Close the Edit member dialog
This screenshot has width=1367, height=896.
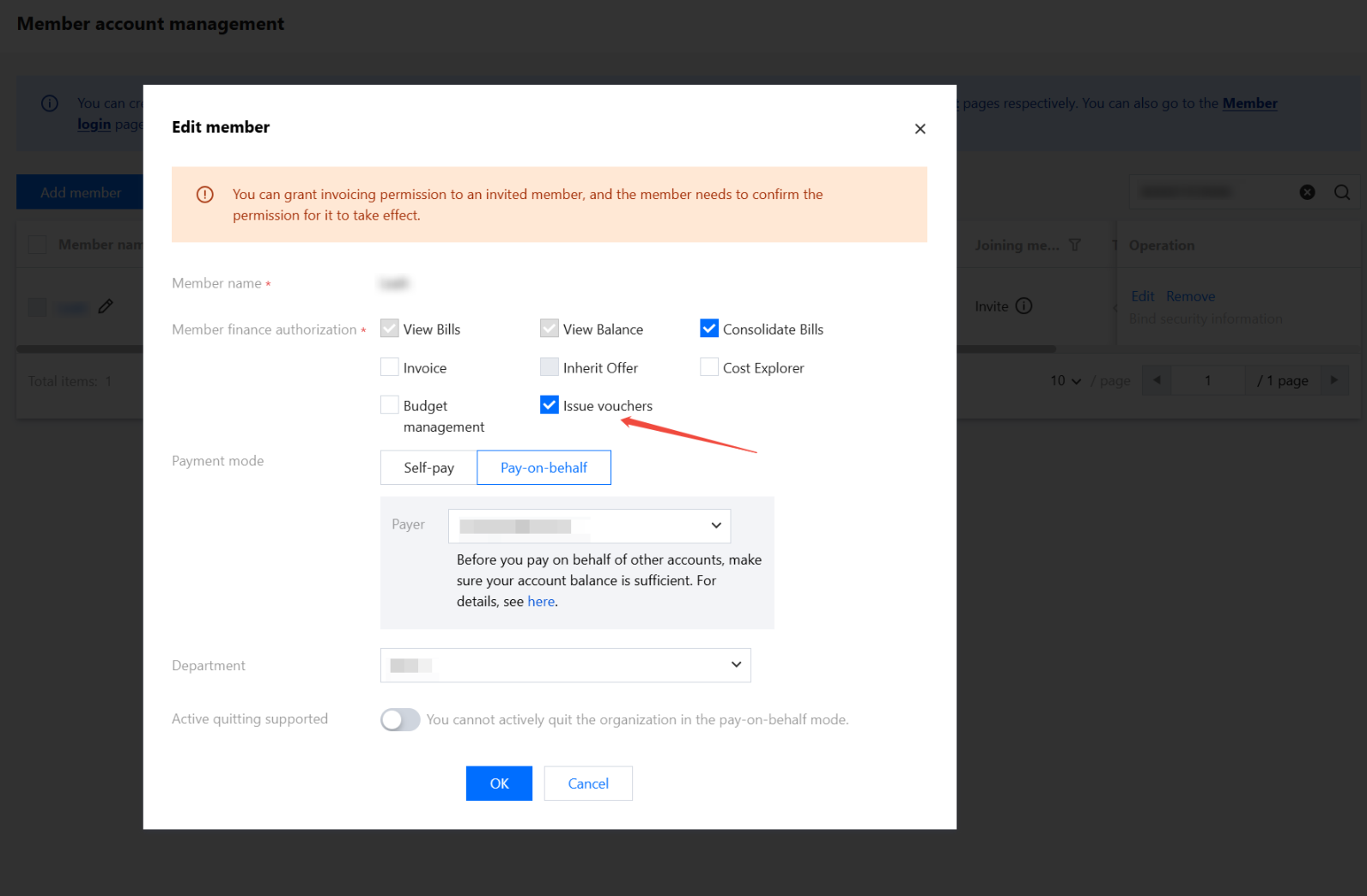coord(920,129)
